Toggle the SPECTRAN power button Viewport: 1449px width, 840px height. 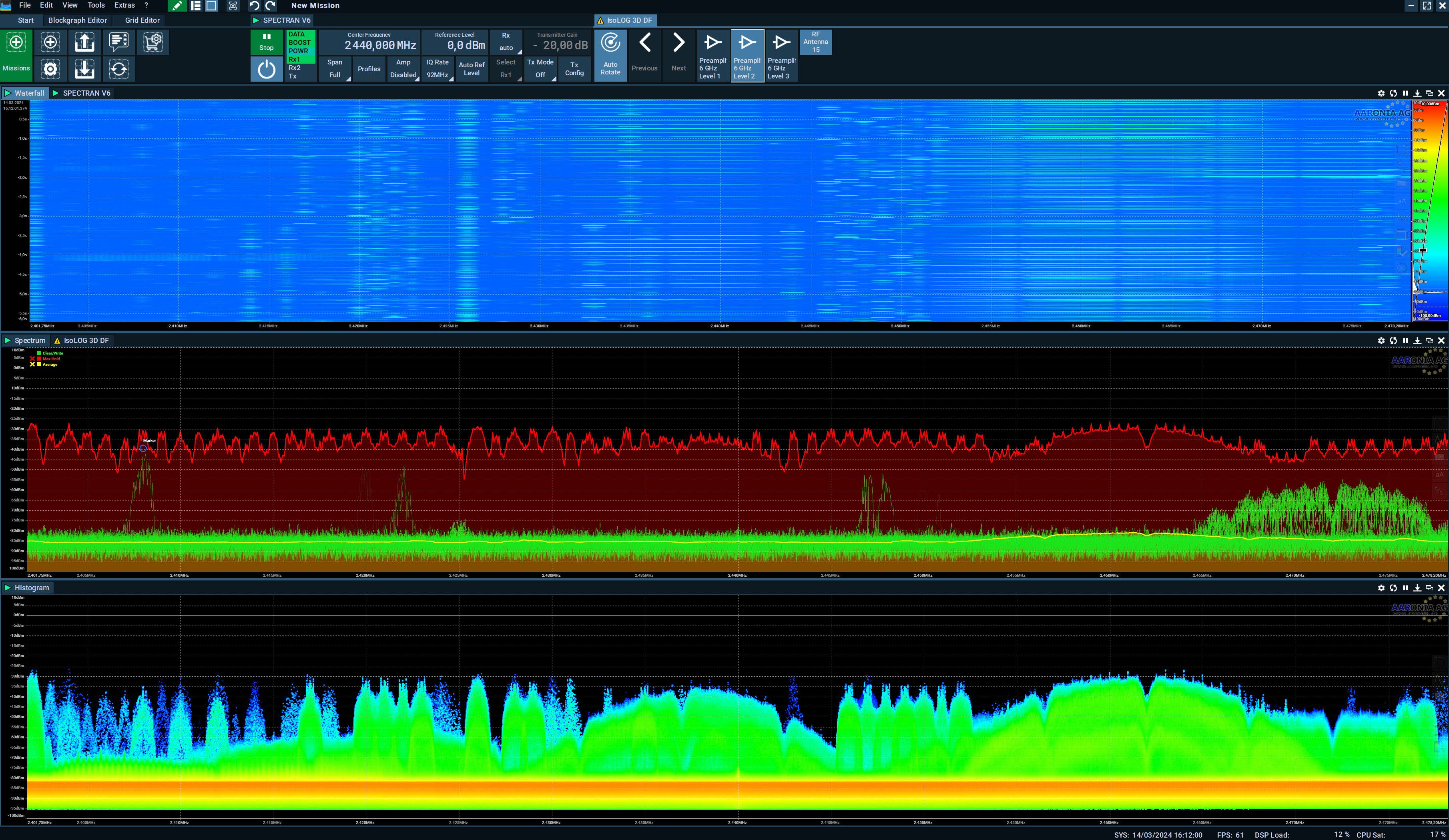click(x=266, y=70)
